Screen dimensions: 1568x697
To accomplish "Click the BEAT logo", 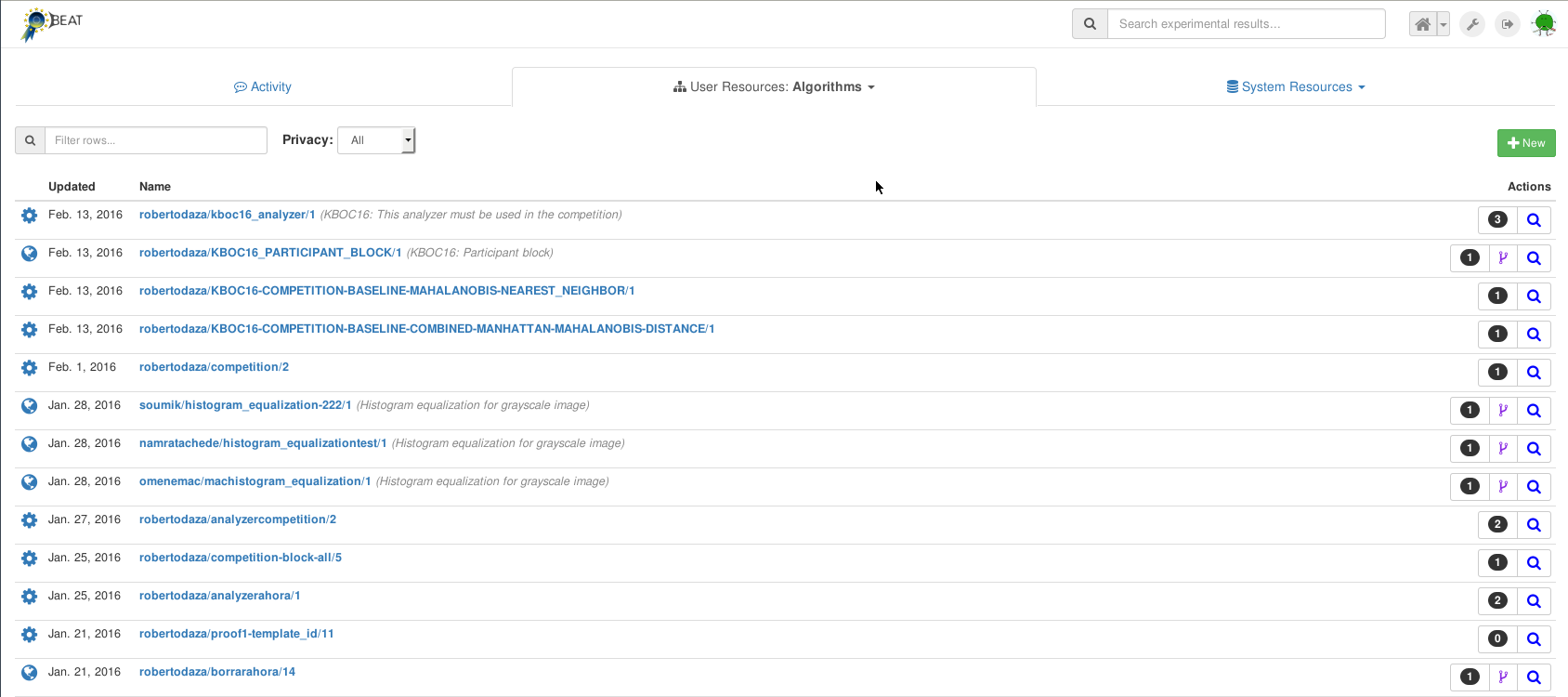I will [53, 22].
